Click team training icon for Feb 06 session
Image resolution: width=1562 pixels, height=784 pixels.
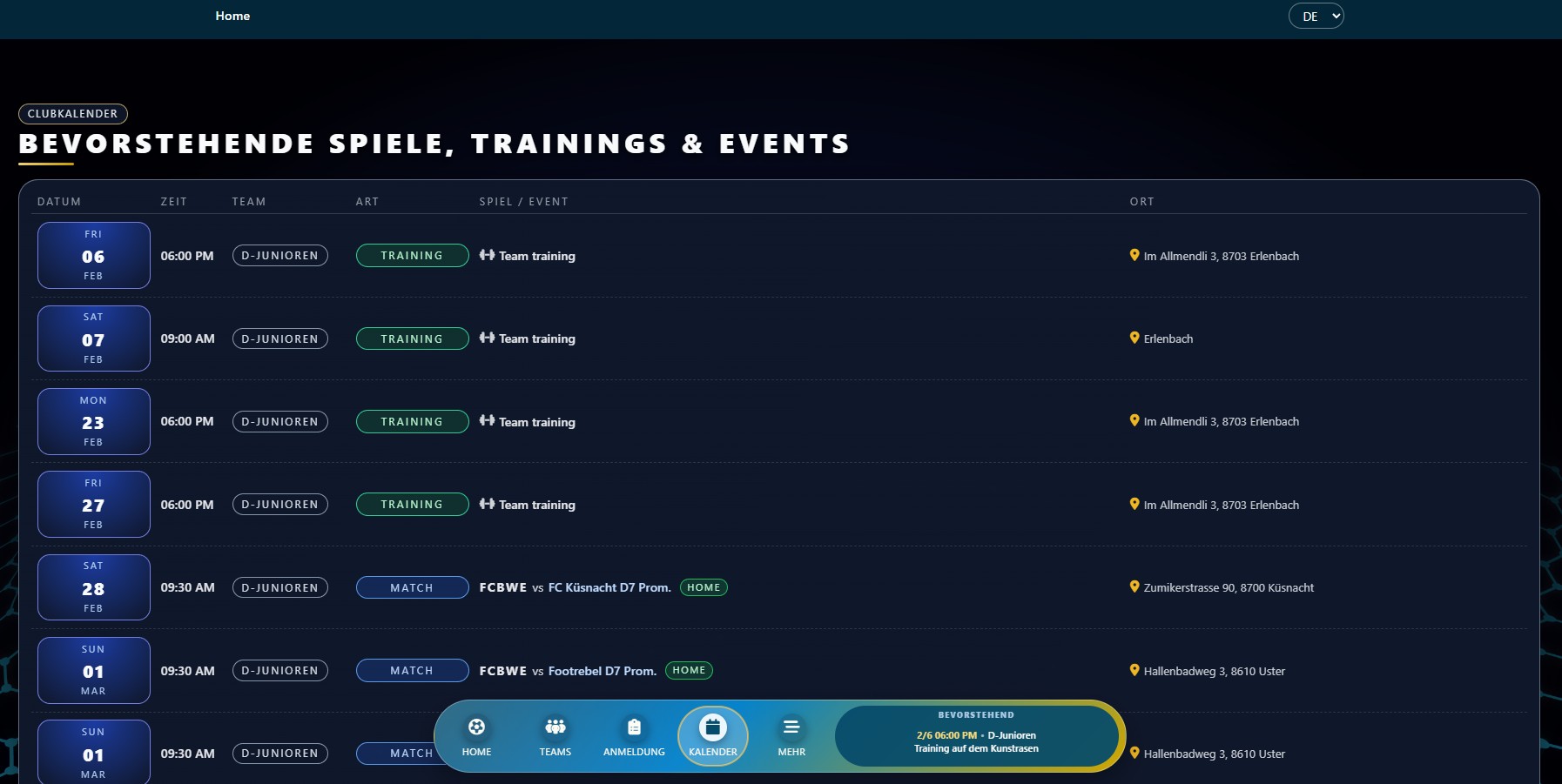click(486, 256)
